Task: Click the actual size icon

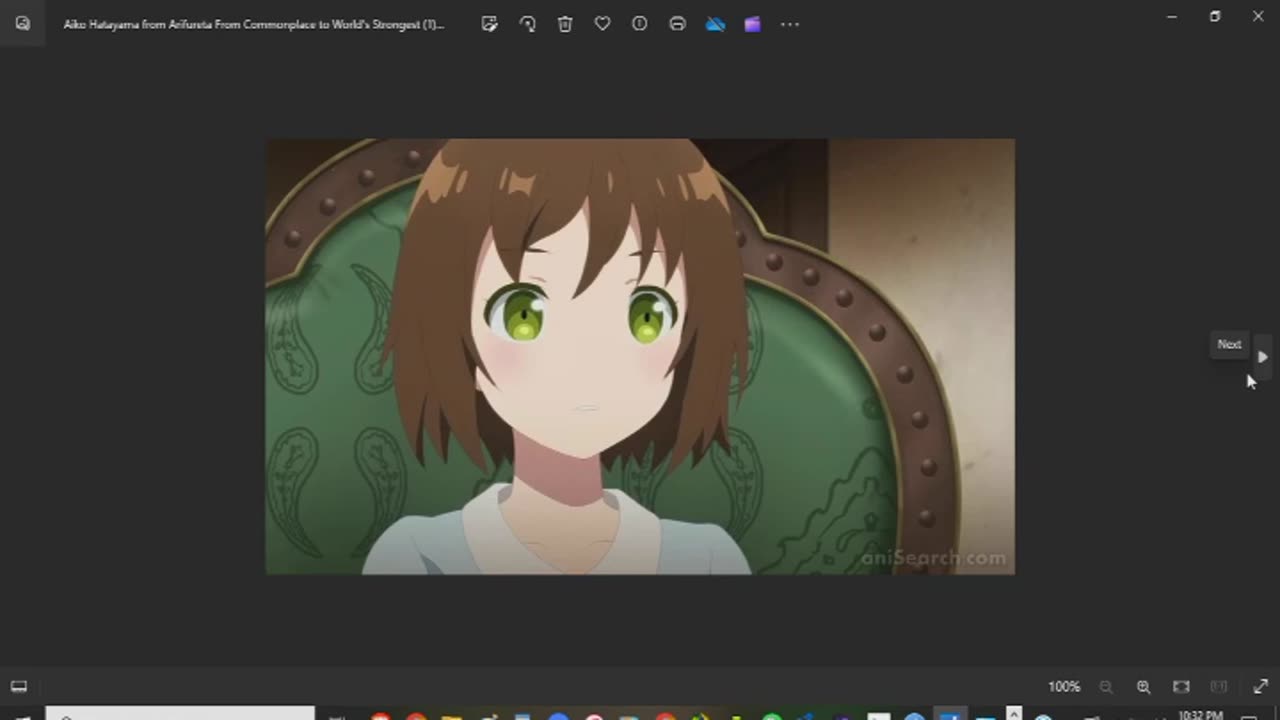Action: coord(1219,687)
